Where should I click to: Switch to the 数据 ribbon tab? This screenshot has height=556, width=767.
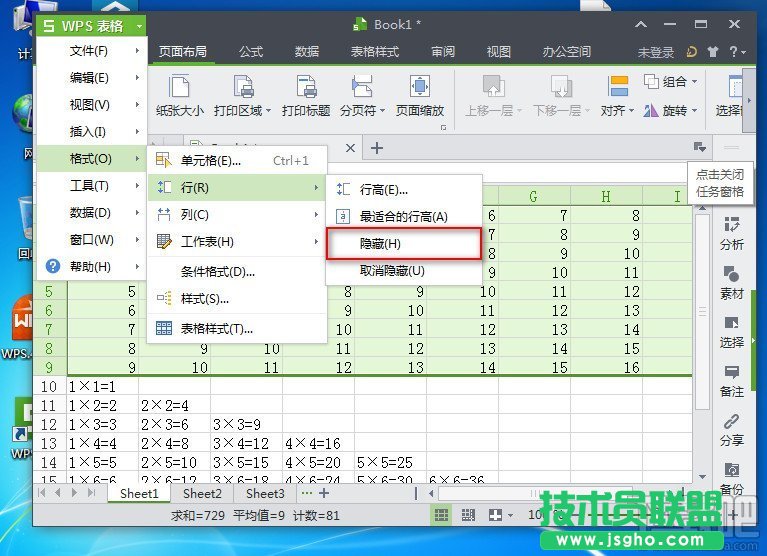307,51
